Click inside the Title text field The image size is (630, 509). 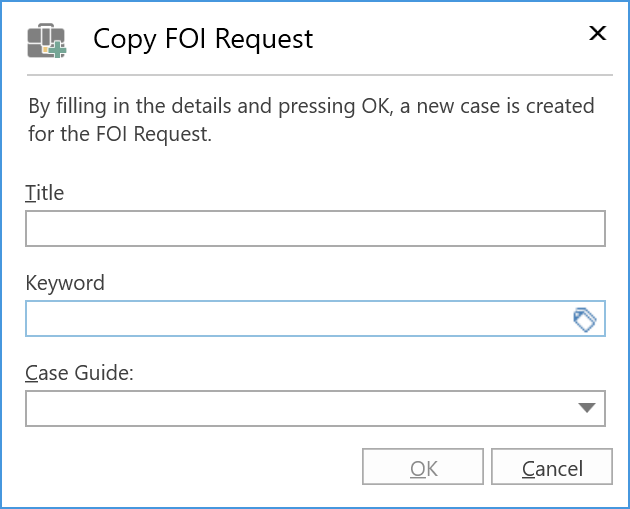click(315, 229)
